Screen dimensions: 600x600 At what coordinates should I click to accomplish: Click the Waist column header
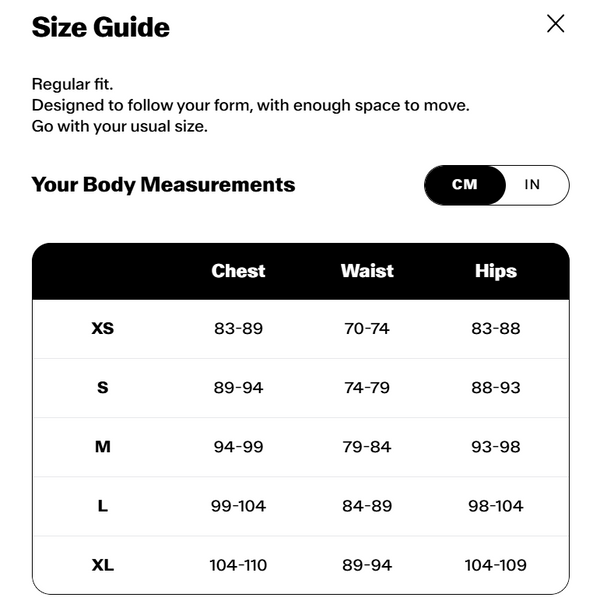click(367, 271)
